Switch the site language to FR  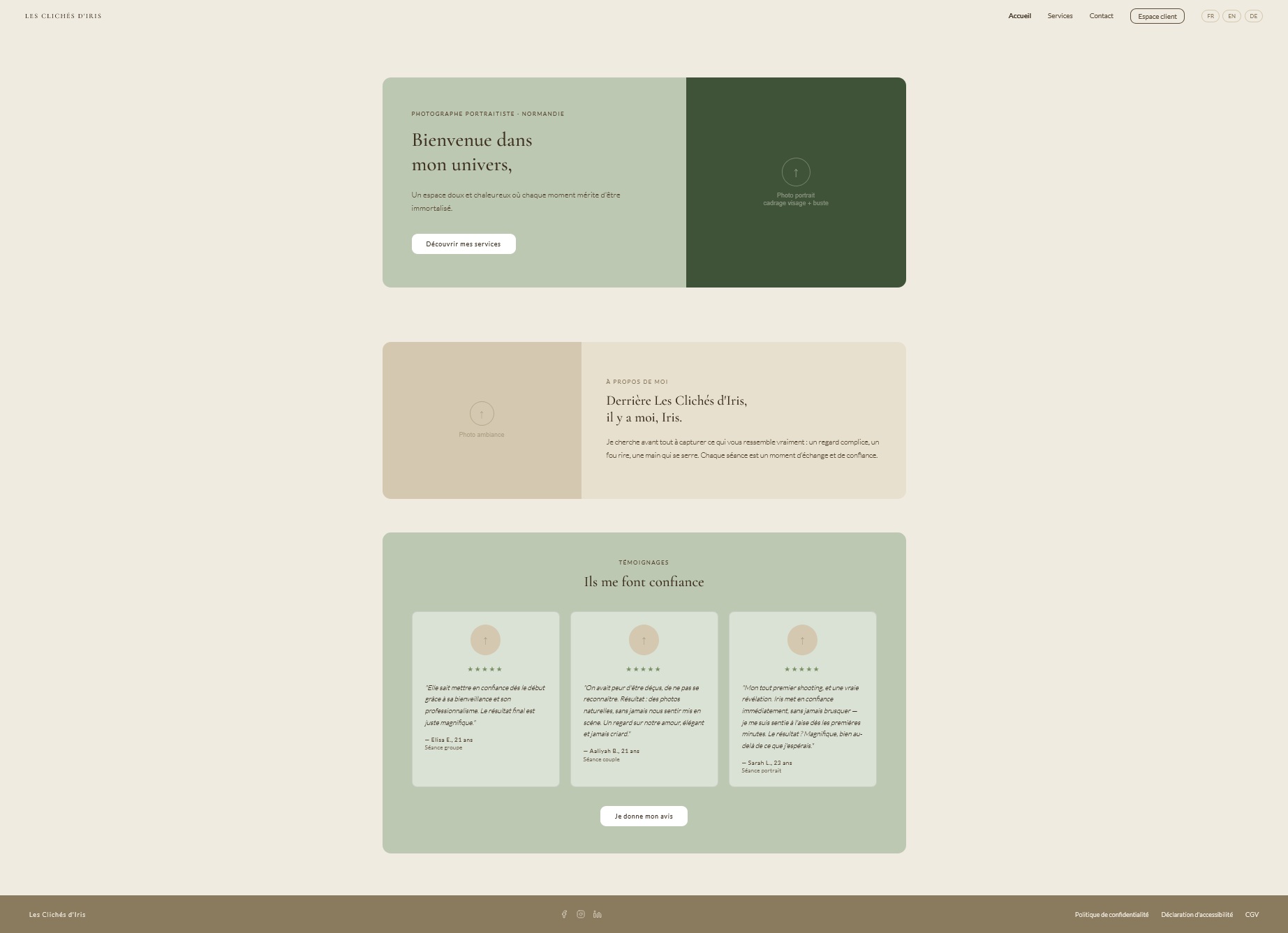tap(1211, 16)
